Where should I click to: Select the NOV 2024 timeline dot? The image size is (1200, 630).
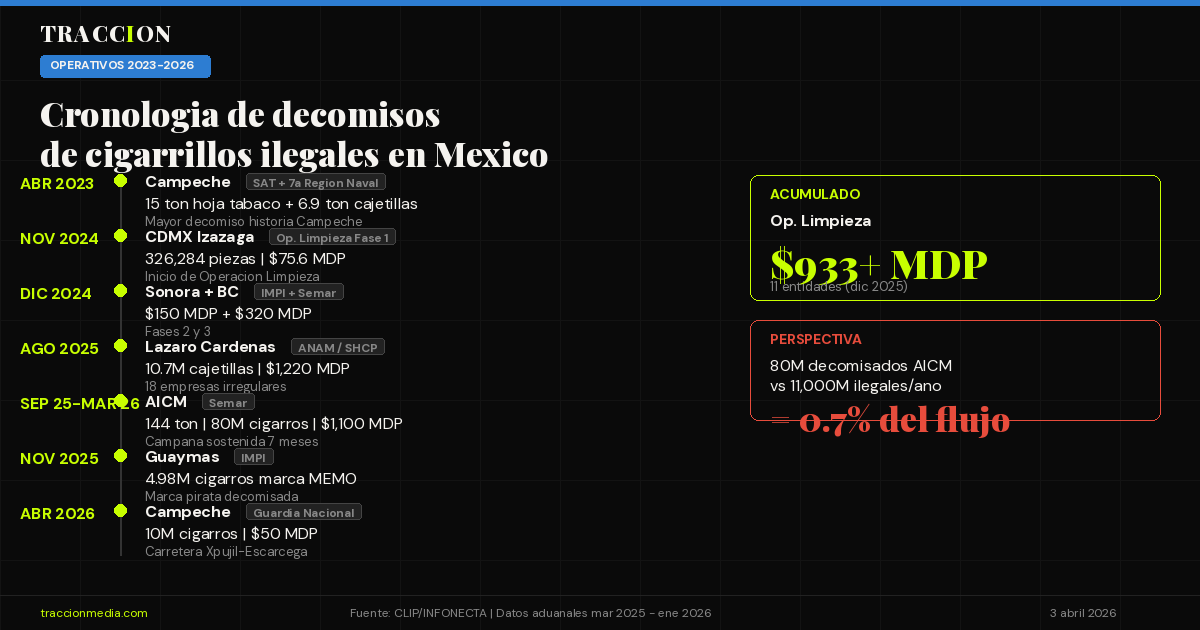(120, 236)
